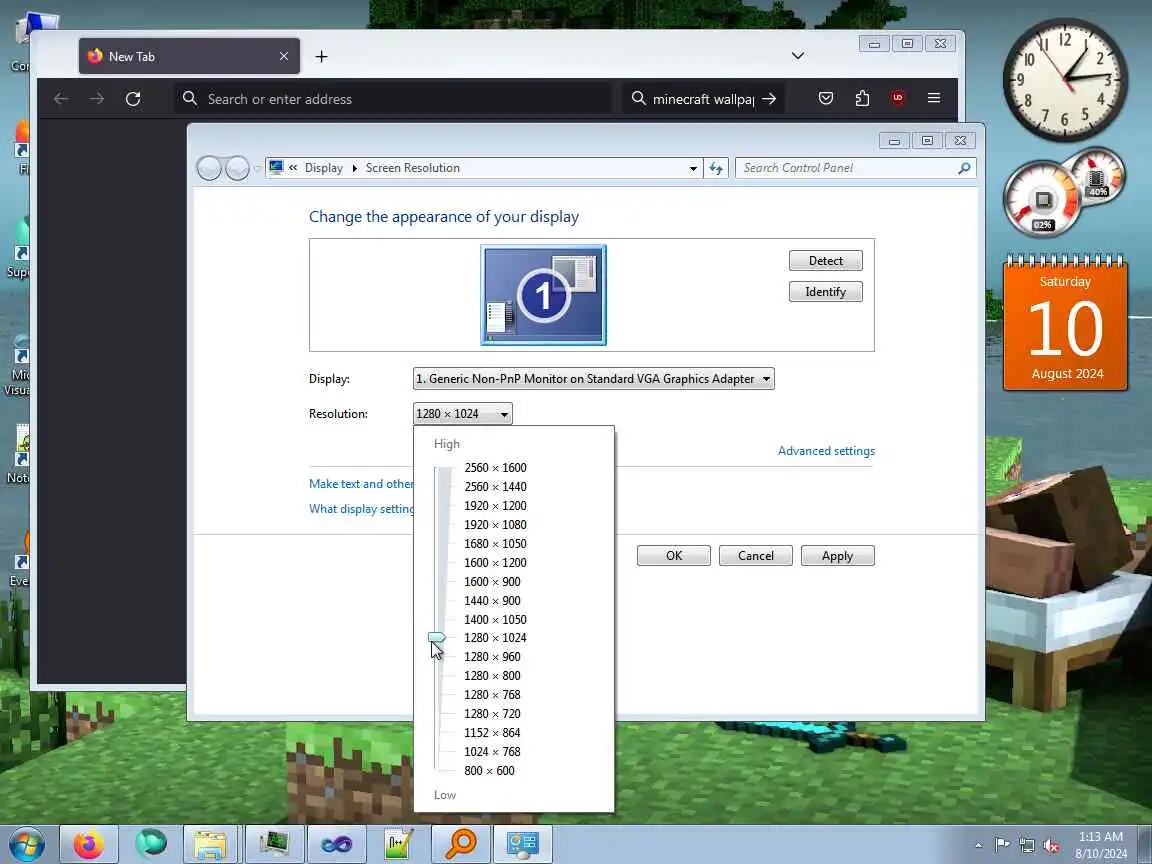Image resolution: width=1152 pixels, height=864 pixels.
Task: Select 1400 × 1050 resolution
Action: click(495, 619)
